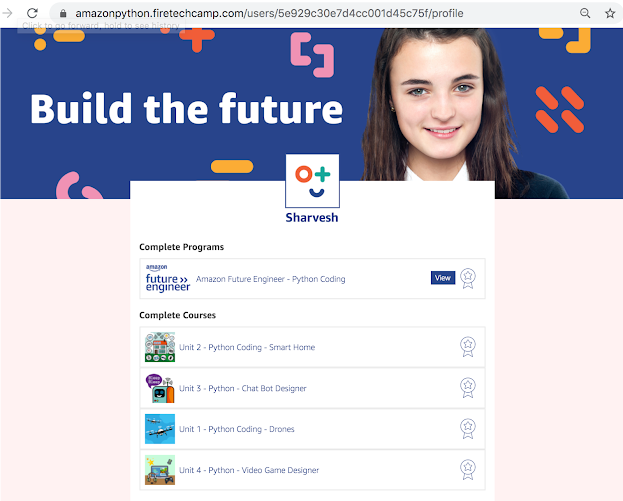This screenshot has height=501, width=623.
Task: Click the award badge for Unit 1 Drones
Action: click(468, 429)
